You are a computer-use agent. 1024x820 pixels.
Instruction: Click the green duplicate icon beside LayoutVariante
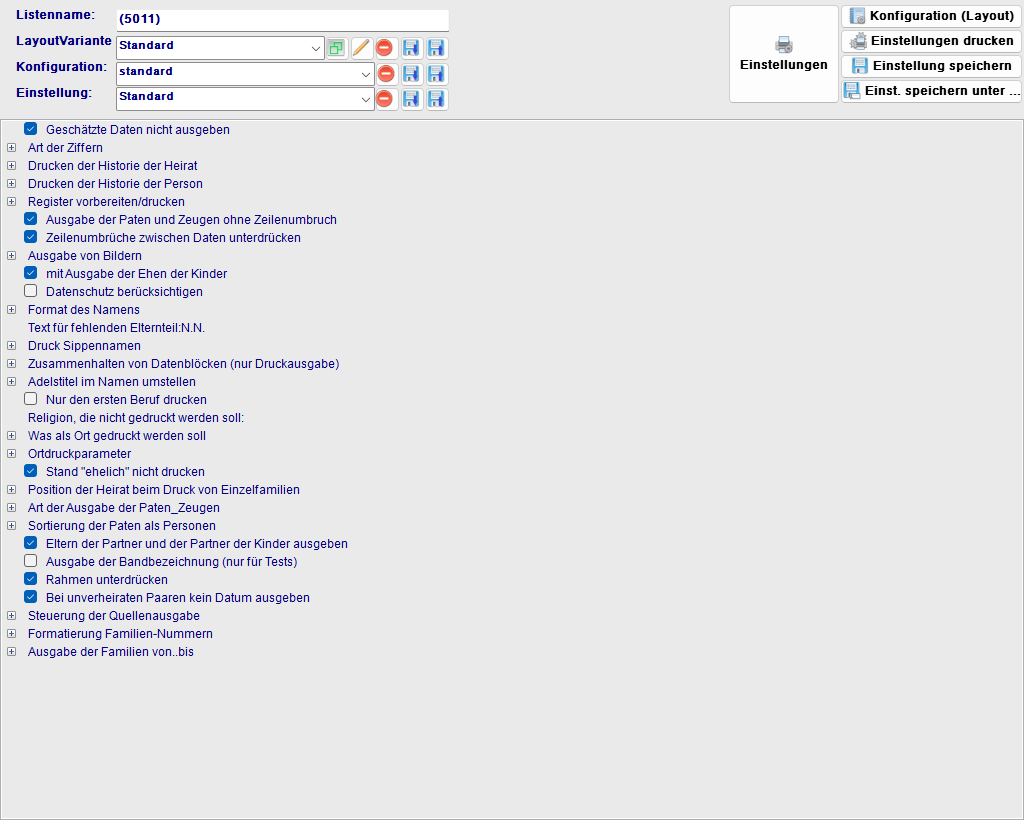coord(336,46)
